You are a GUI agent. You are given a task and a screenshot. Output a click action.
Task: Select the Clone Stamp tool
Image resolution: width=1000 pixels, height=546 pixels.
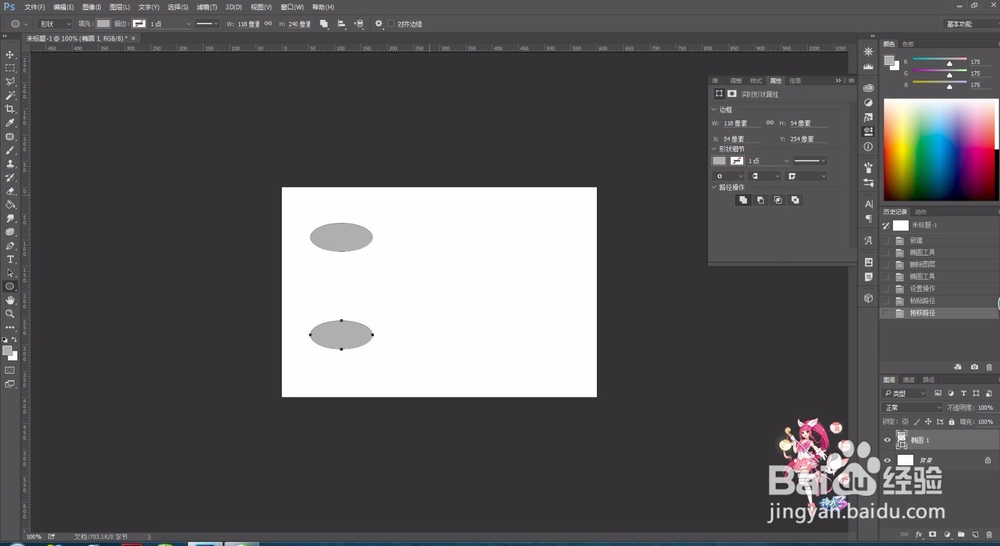[x=10, y=164]
